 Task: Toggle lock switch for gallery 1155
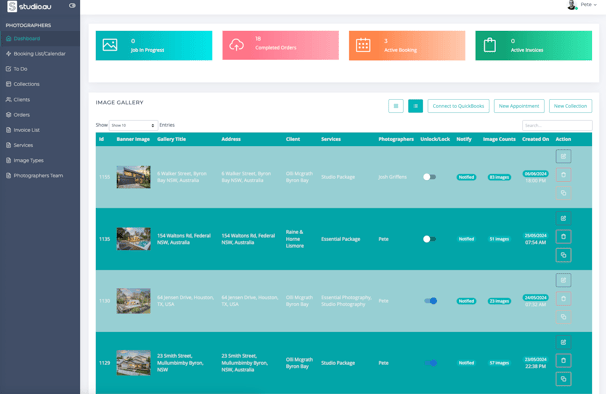[429, 177]
